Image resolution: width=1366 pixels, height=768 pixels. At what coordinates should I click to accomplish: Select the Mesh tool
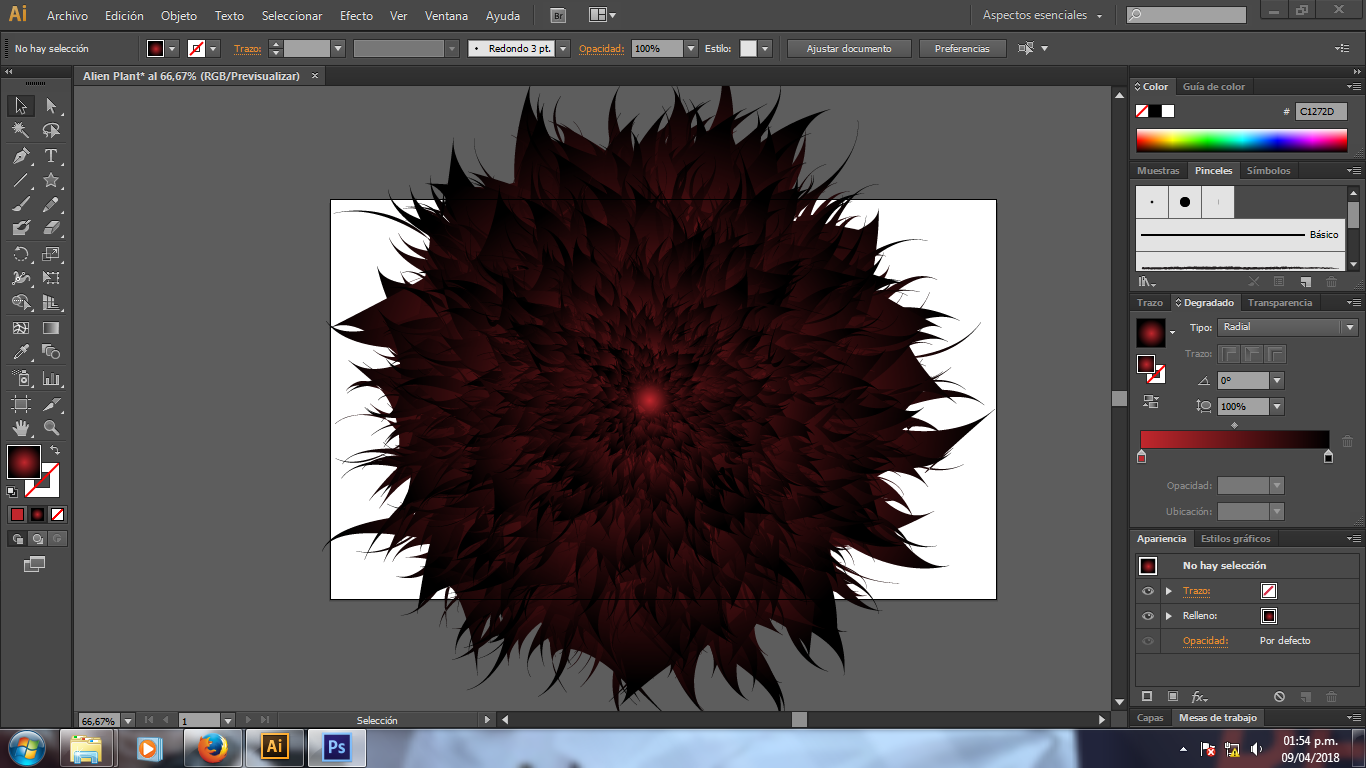pos(21,327)
